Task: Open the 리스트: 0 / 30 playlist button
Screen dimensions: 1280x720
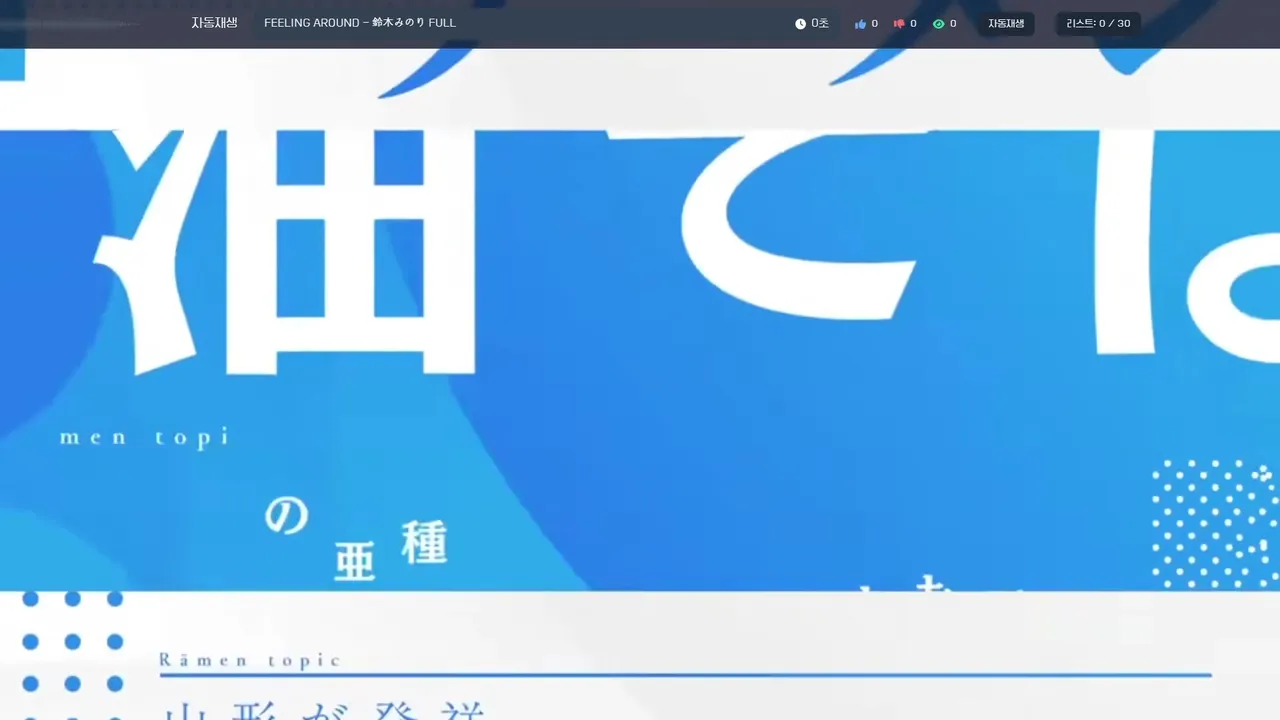Action: [1098, 24]
